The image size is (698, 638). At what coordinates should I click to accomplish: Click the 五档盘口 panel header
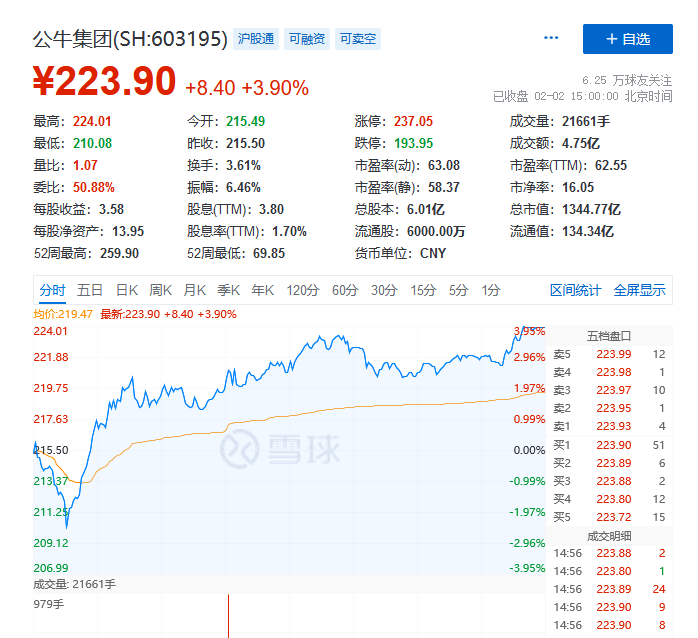coord(609,336)
